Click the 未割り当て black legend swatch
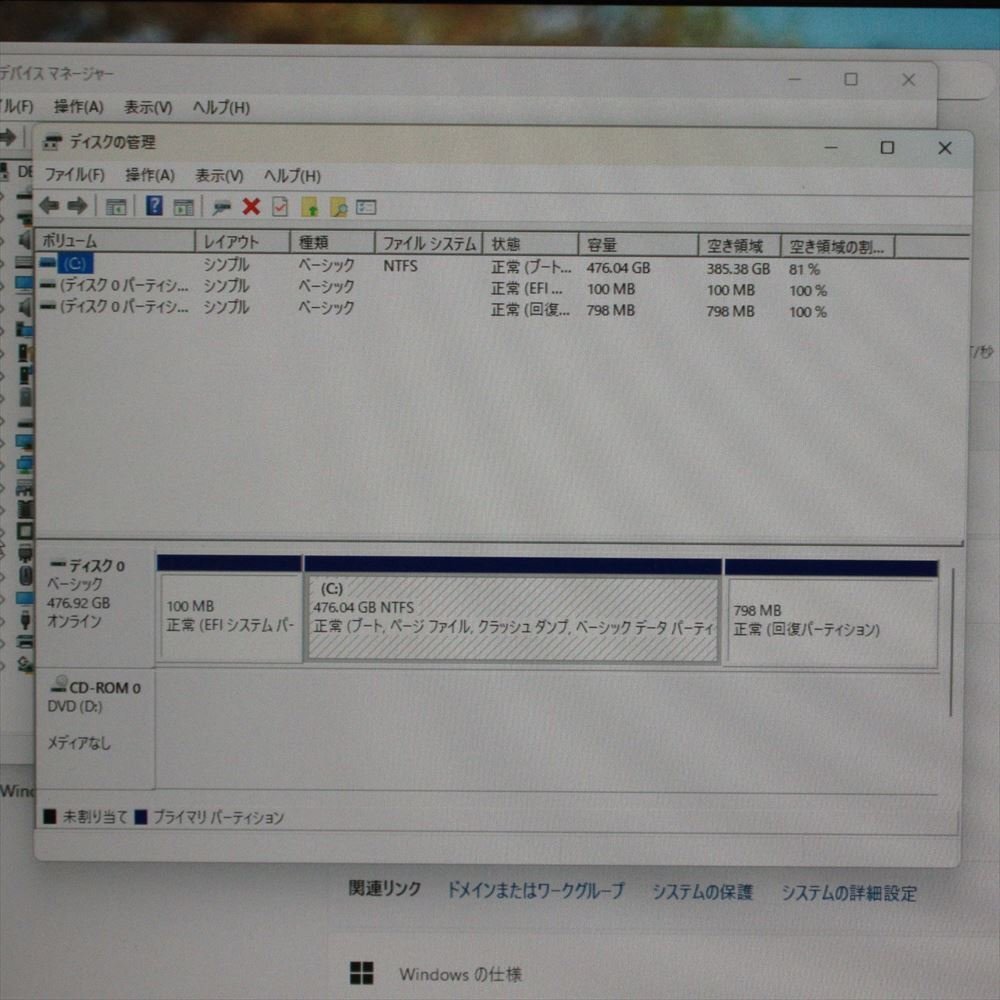 coord(50,816)
